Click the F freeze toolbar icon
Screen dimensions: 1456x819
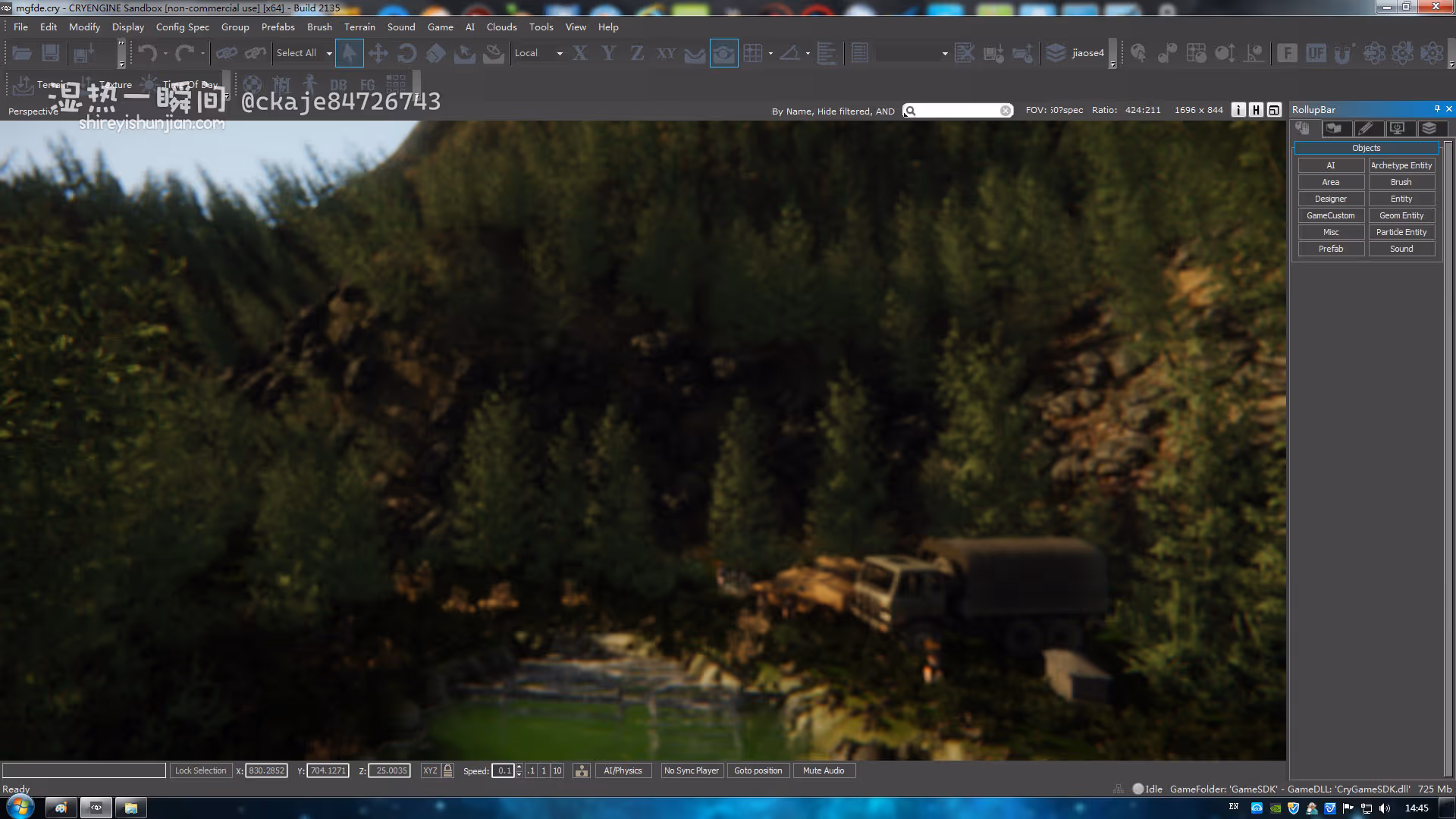1287,53
